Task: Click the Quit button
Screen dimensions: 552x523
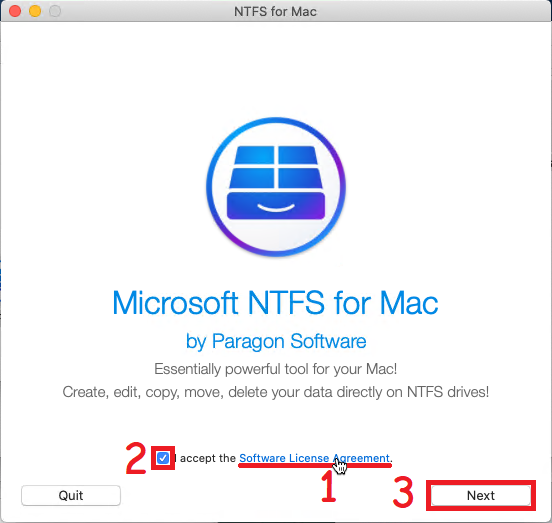Action: pos(71,496)
